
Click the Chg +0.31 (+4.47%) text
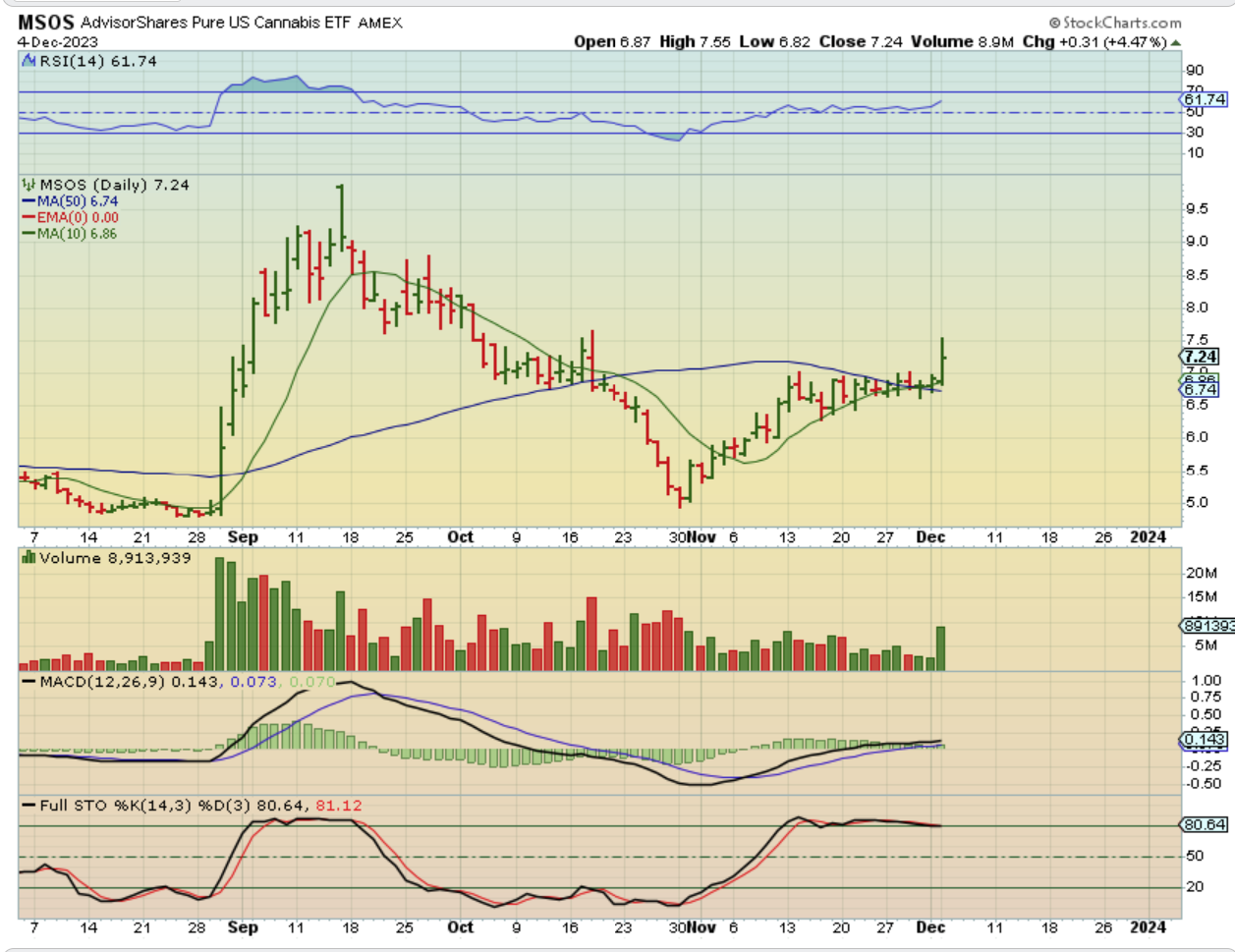pyautogui.click(x=1095, y=42)
